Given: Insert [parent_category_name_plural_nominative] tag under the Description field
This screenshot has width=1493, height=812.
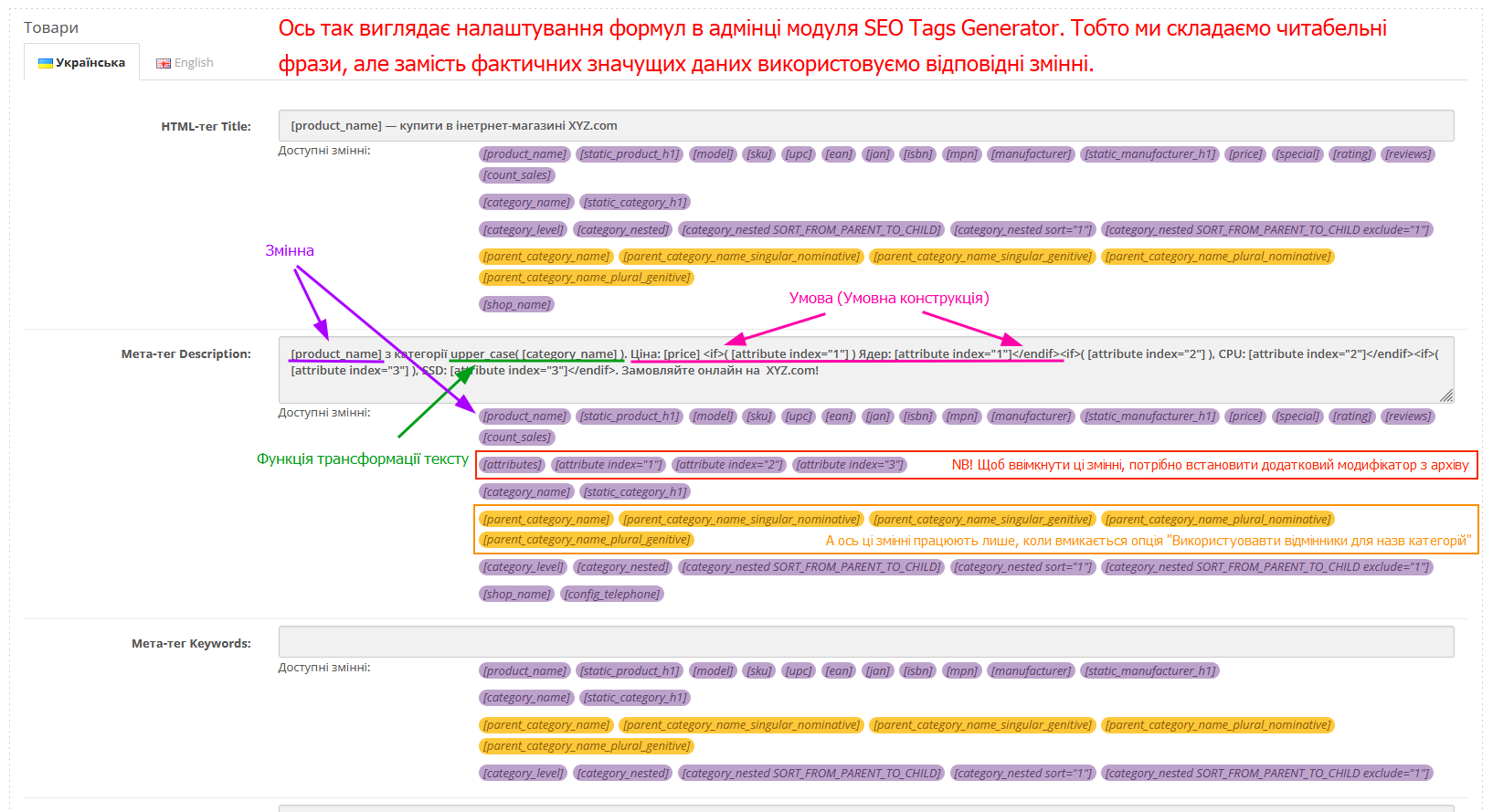Looking at the screenshot, I should pos(1217,520).
